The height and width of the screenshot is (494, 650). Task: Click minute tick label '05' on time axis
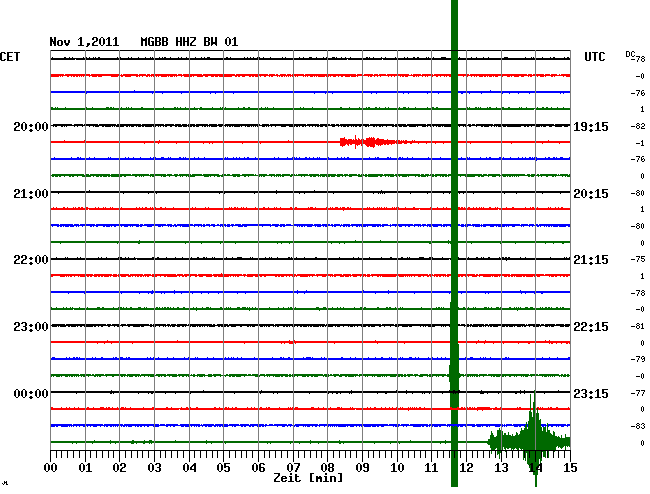(x=223, y=468)
